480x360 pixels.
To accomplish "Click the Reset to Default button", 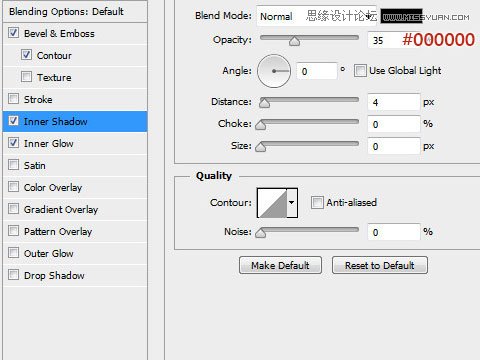I will 380,265.
